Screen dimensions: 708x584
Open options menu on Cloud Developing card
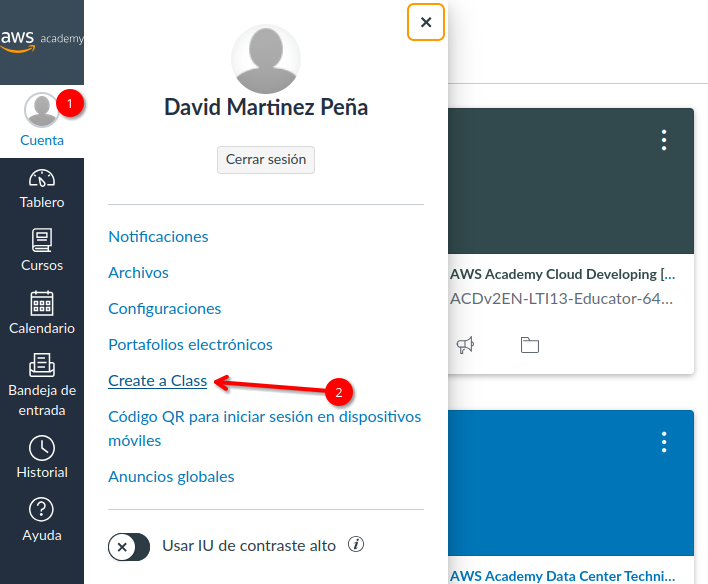click(x=664, y=140)
